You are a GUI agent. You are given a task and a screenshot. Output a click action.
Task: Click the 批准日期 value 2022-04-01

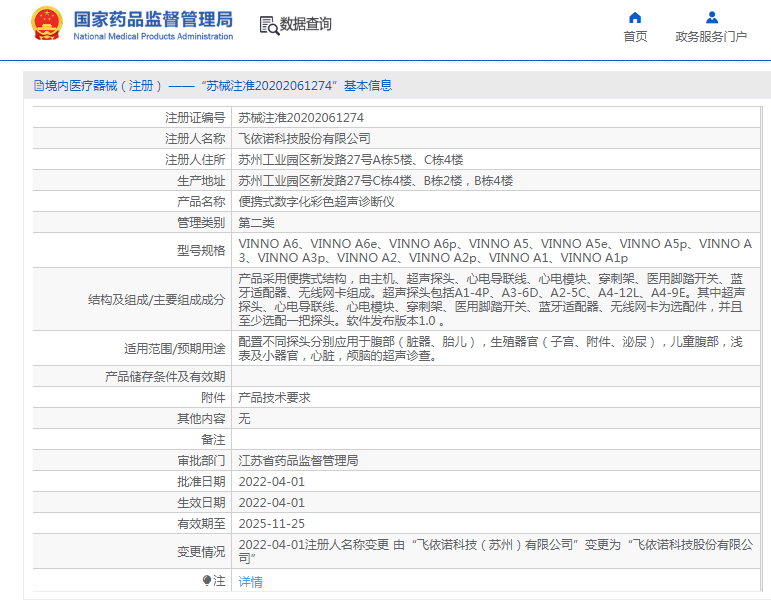coord(271,482)
